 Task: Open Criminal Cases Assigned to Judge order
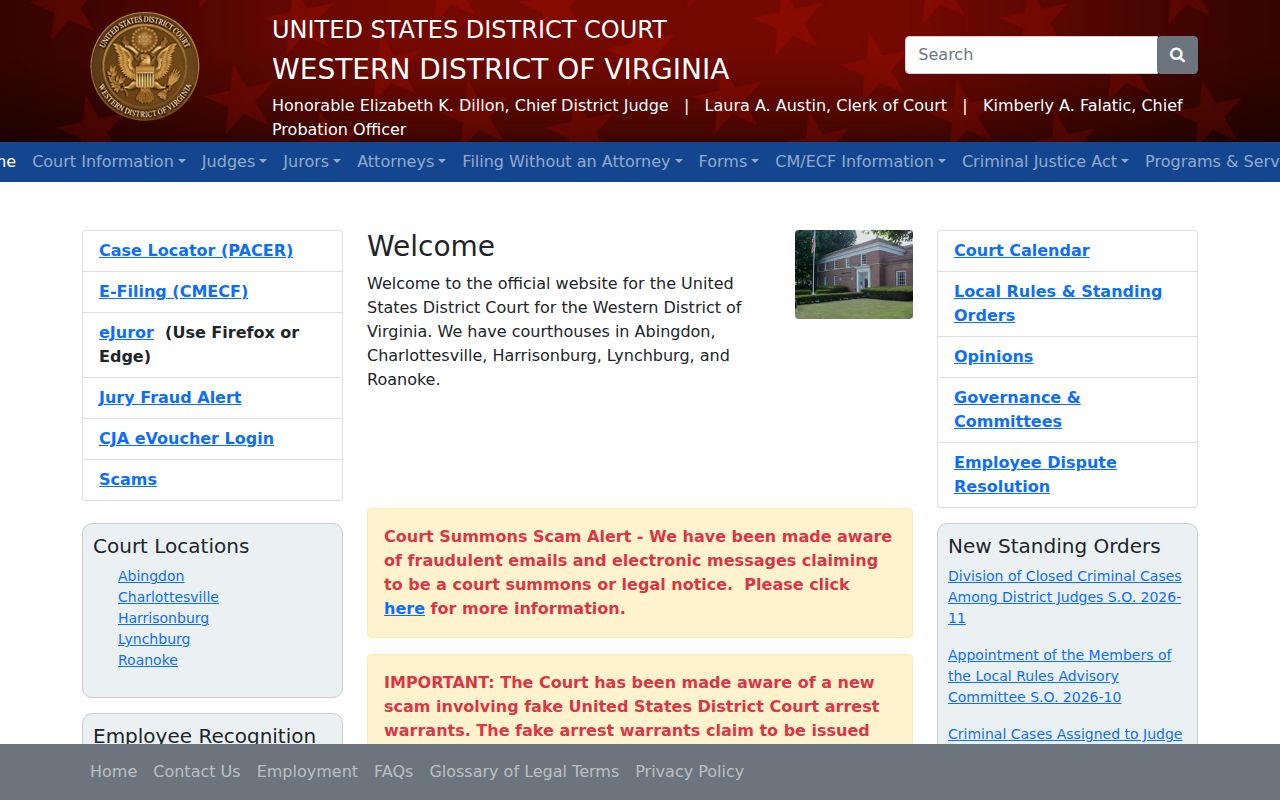coord(1065,734)
